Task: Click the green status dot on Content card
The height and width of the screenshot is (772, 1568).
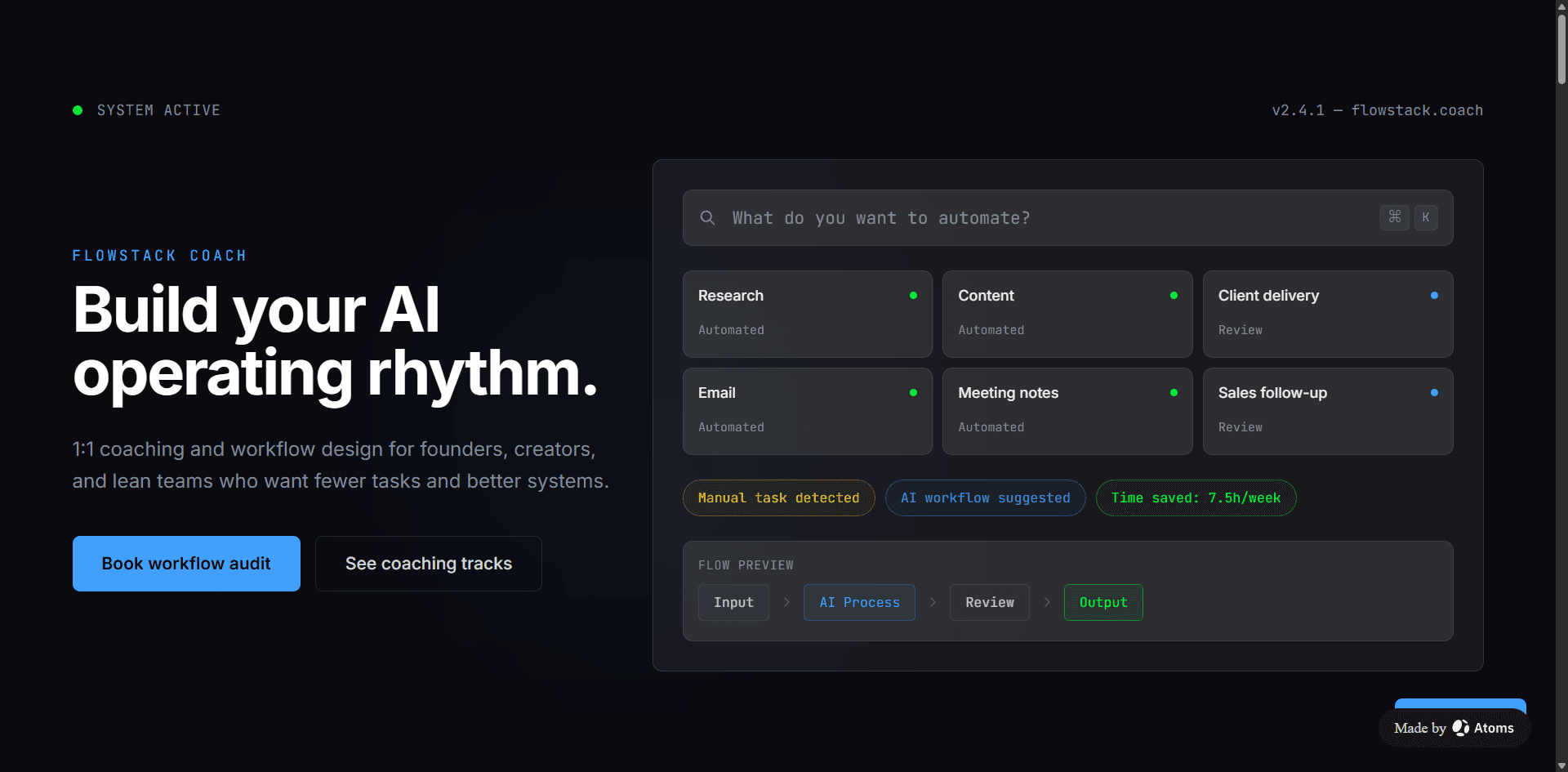Action: tap(1174, 296)
